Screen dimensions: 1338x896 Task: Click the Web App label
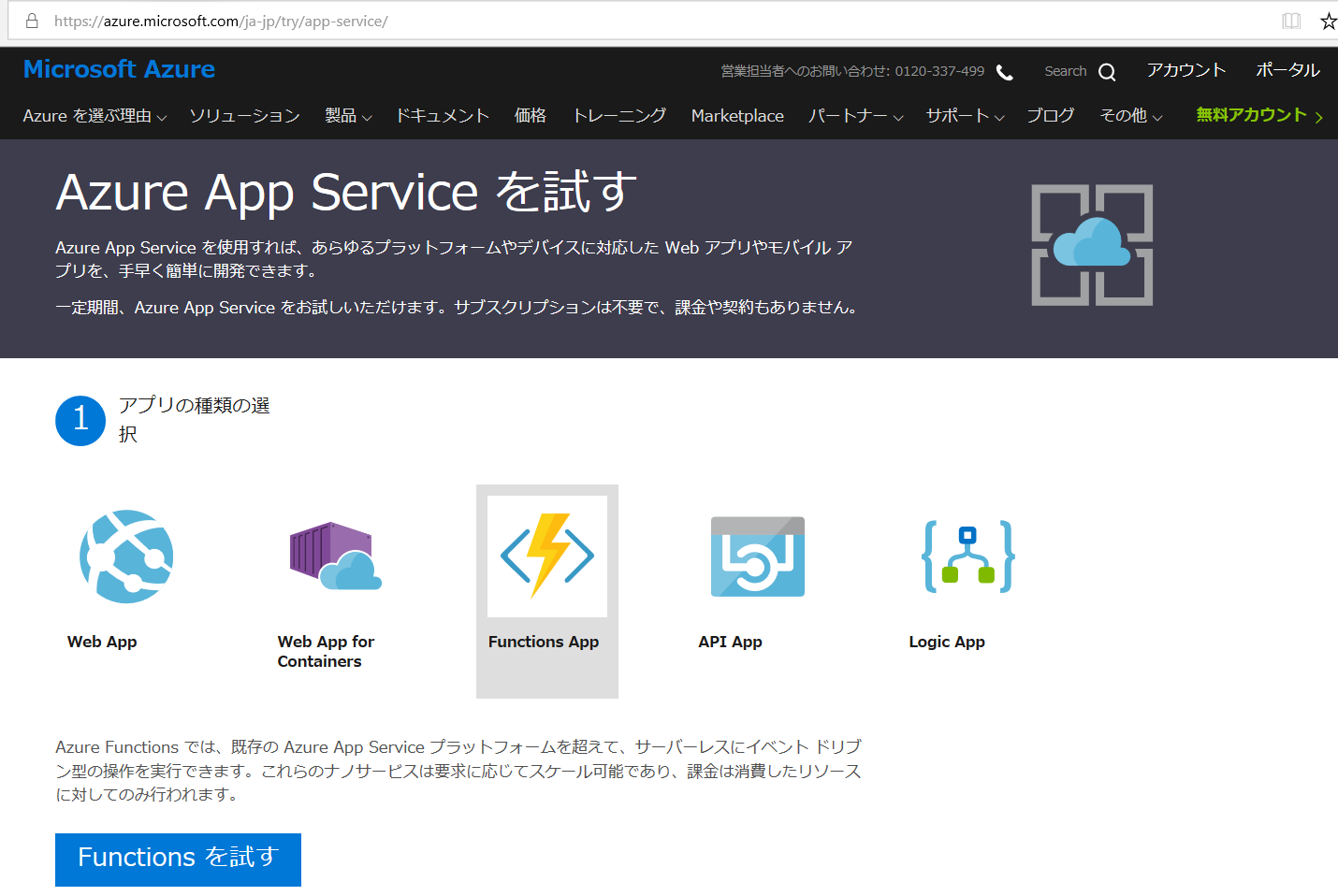tap(102, 642)
